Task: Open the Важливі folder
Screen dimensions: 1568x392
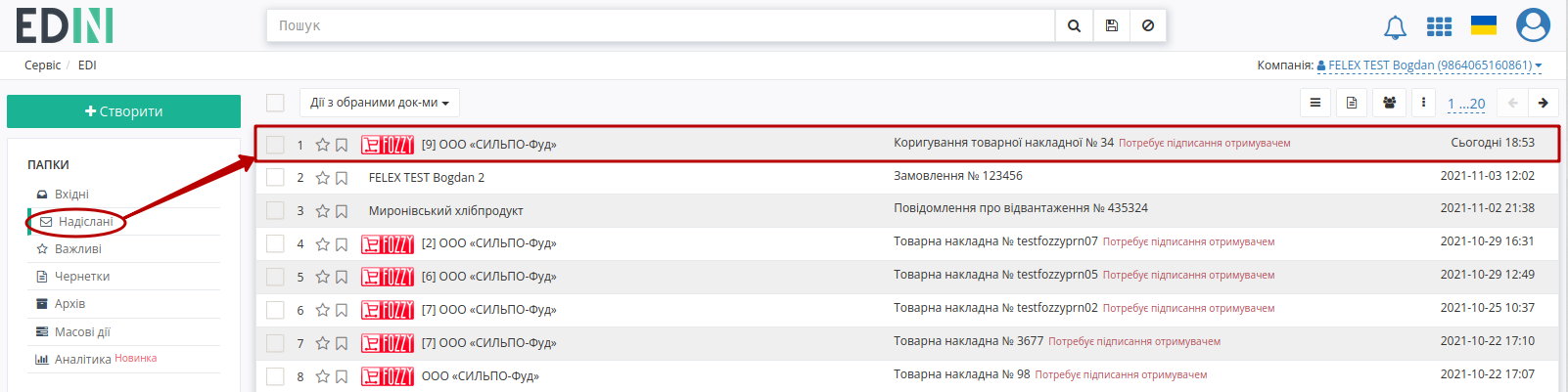Action: pos(77,249)
